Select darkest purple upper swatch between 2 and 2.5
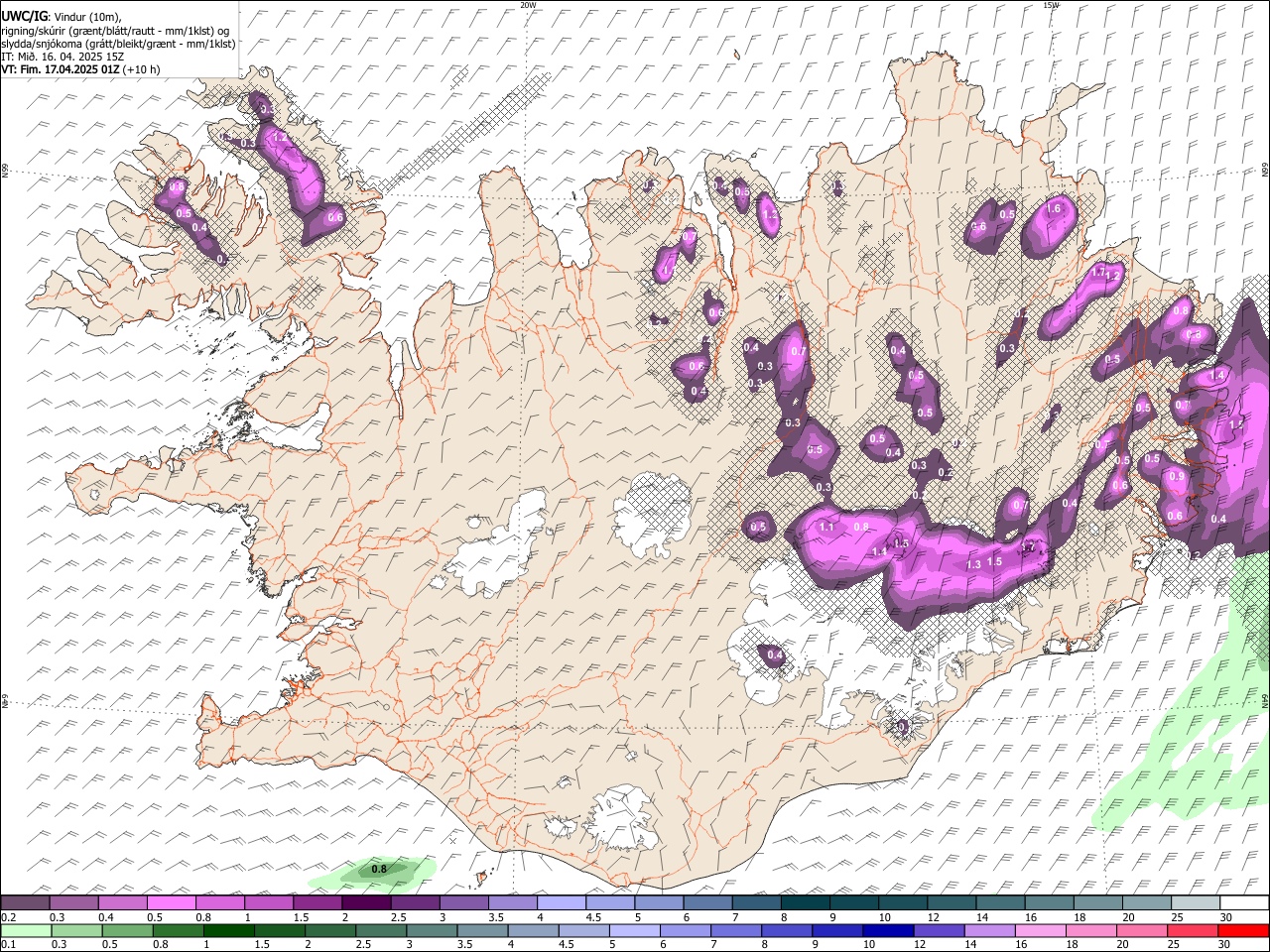This screenshot has height=952, width=1270. (x=366, y=902)
